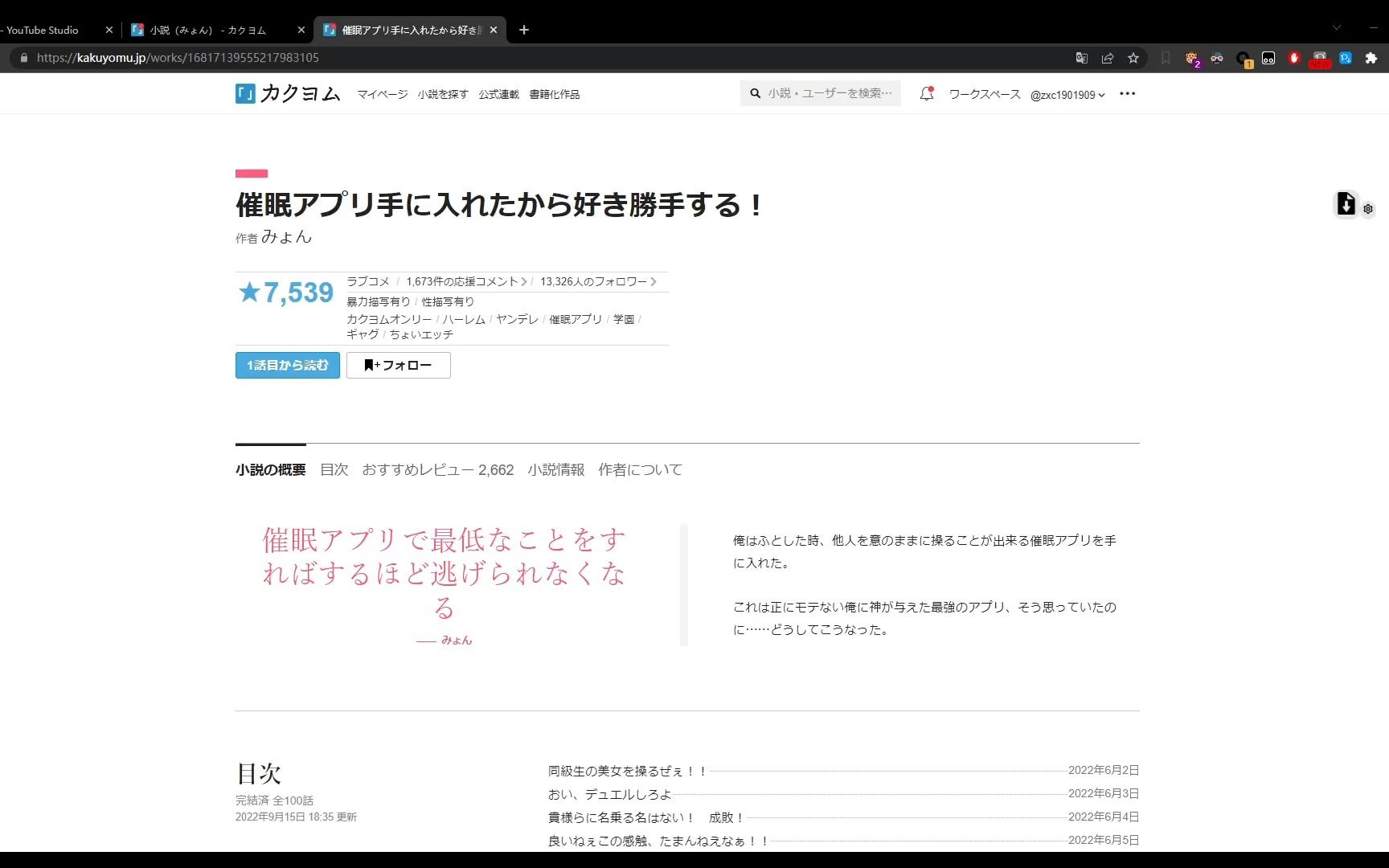Bookmark this page with the star icon
This screenshot has width=1389, height=868.
point(1133,58)
